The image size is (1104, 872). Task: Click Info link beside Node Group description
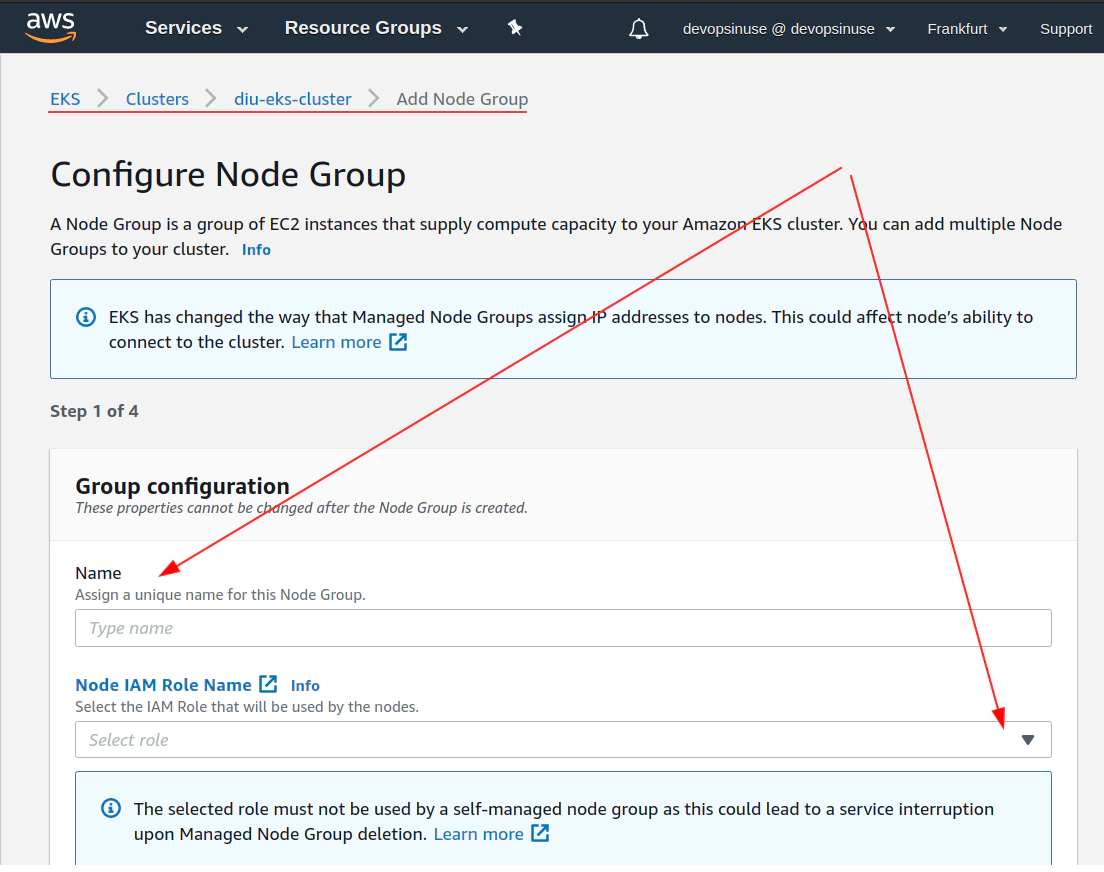[x=256, y=249]
